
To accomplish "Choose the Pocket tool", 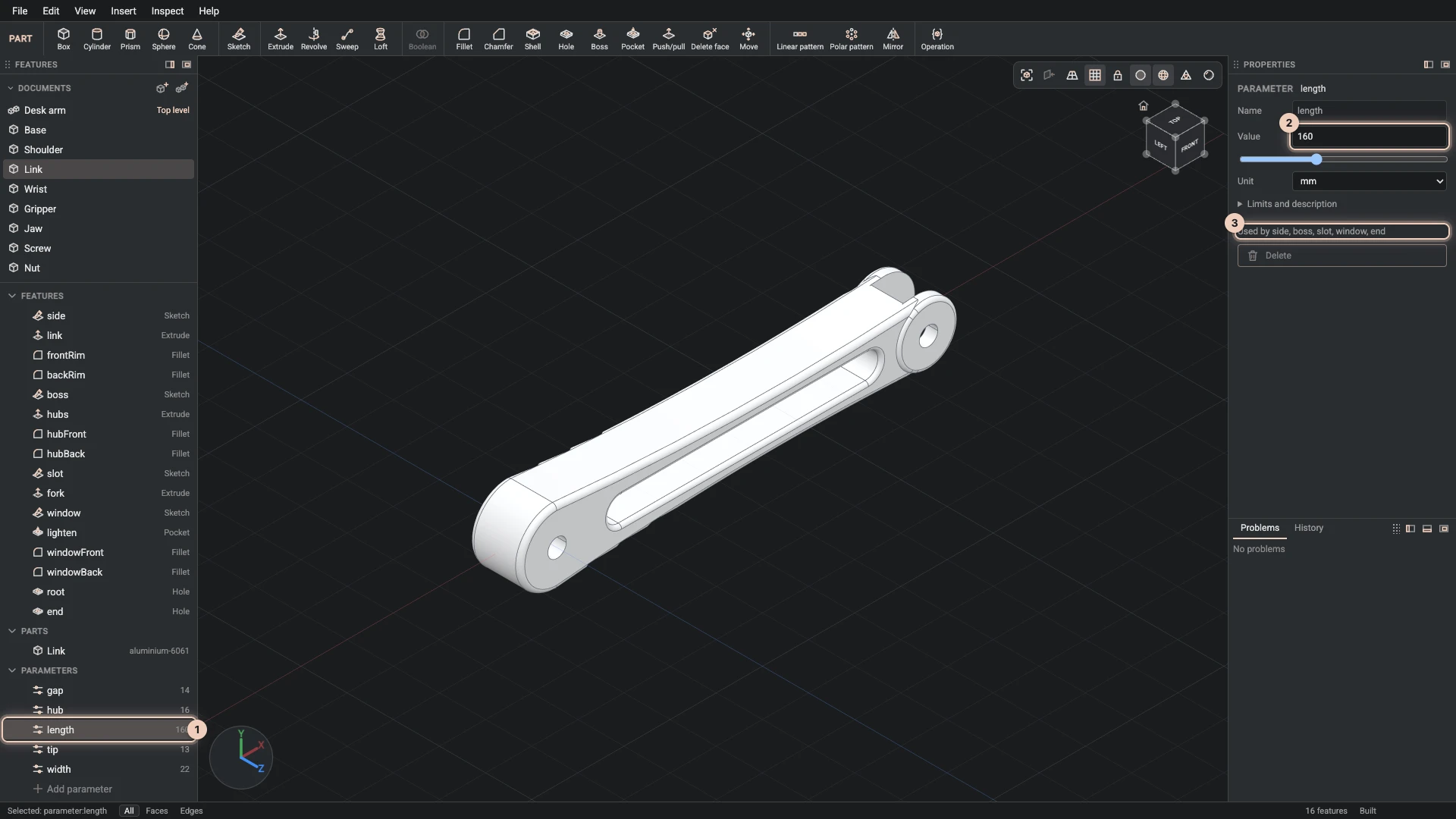I will (x=632, y=39).
